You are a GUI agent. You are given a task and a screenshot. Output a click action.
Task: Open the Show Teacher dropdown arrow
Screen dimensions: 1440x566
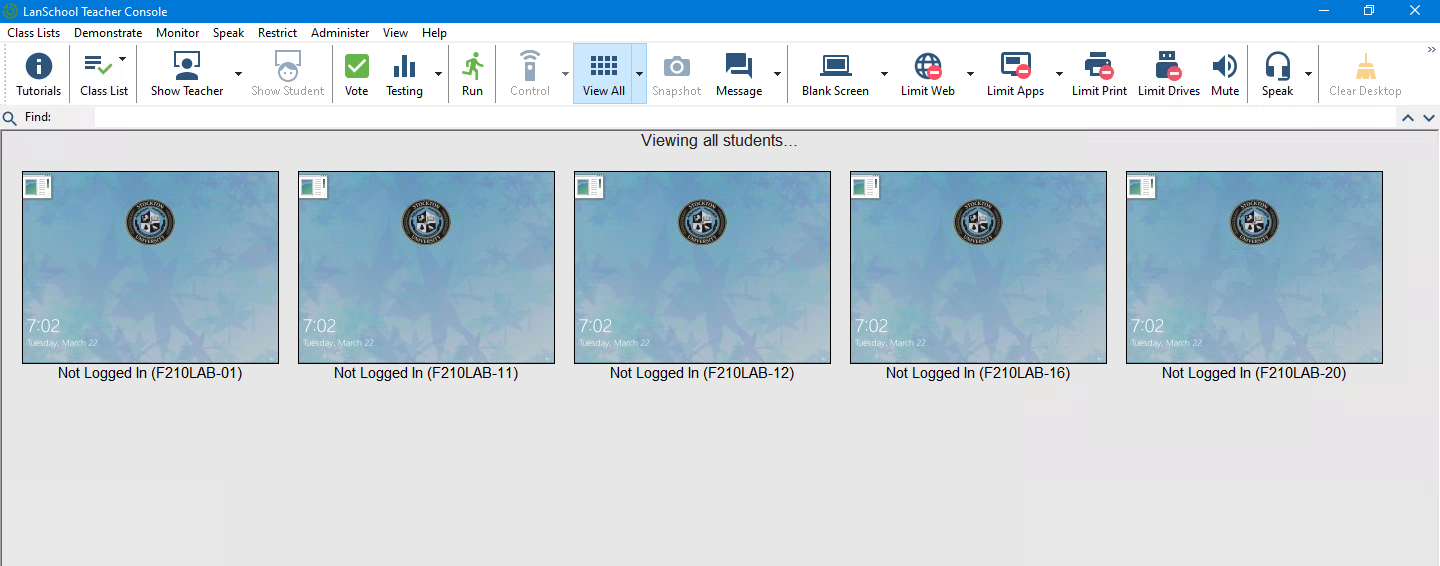point(238,74)
